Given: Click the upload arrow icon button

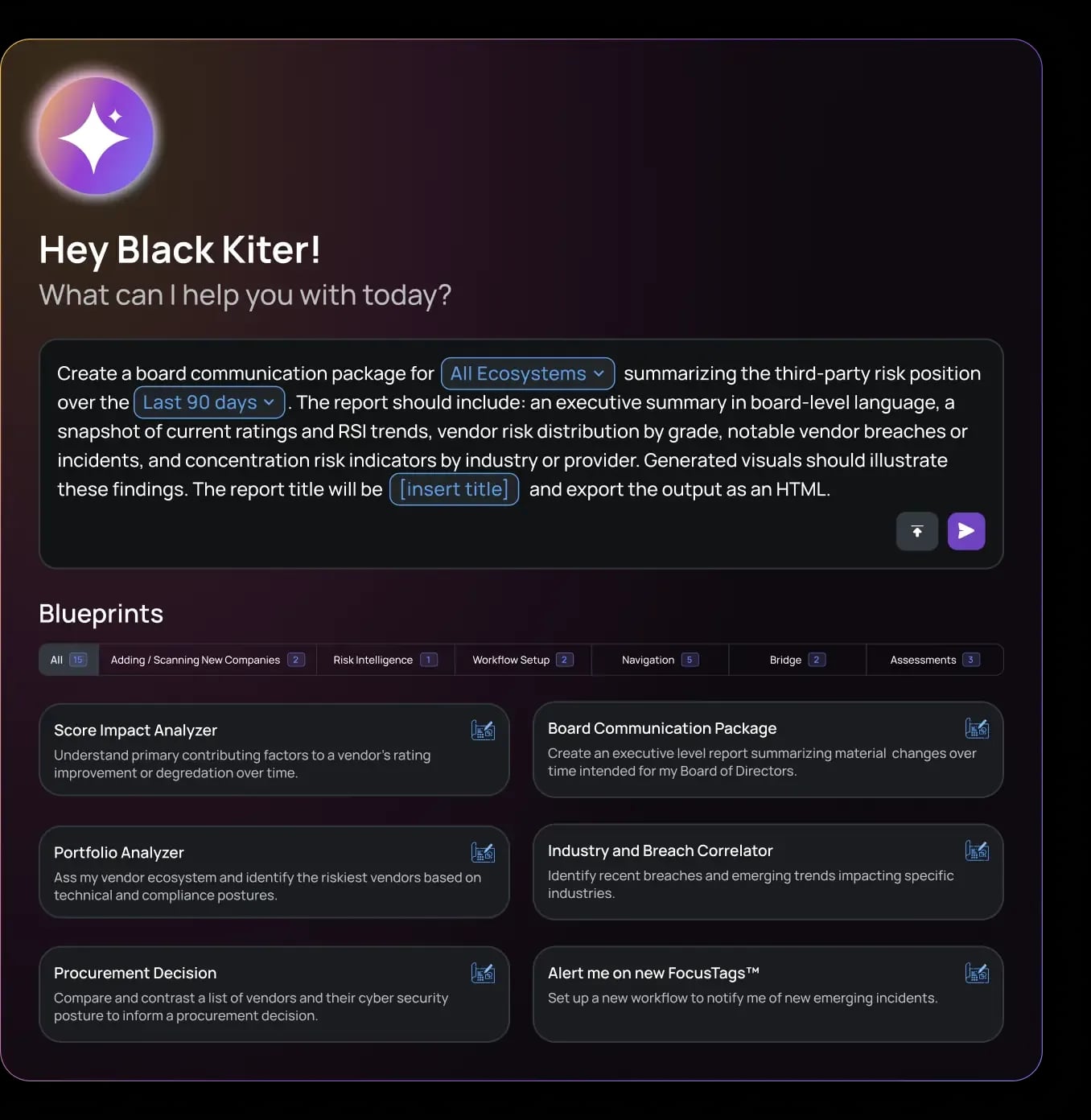Looking at the screenshot, I should pos(917,531).
